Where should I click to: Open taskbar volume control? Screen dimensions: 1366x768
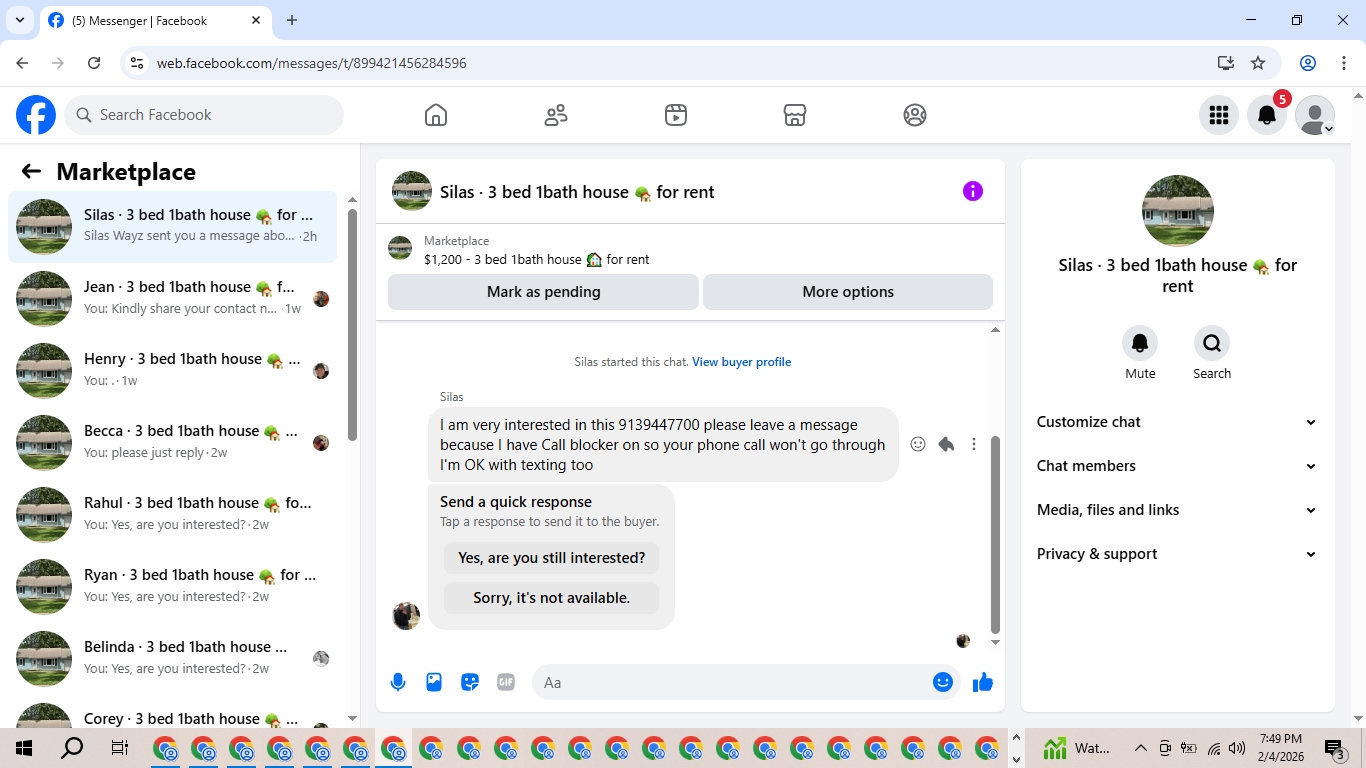(x=1237, y=748)
